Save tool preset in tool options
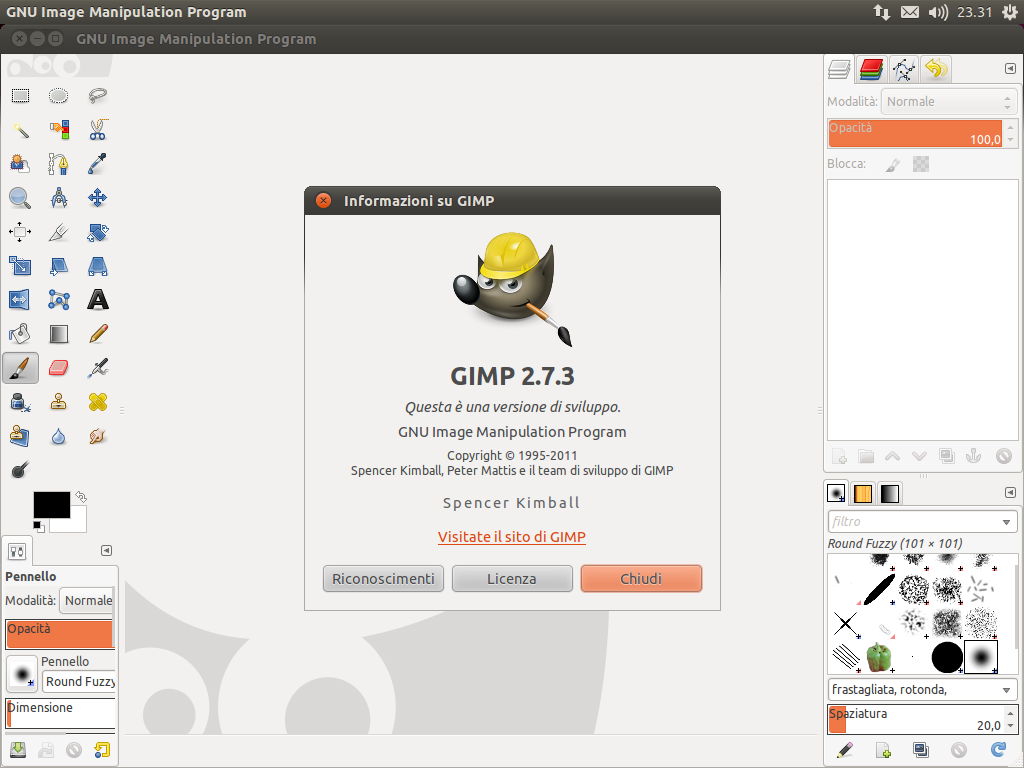 18,750
